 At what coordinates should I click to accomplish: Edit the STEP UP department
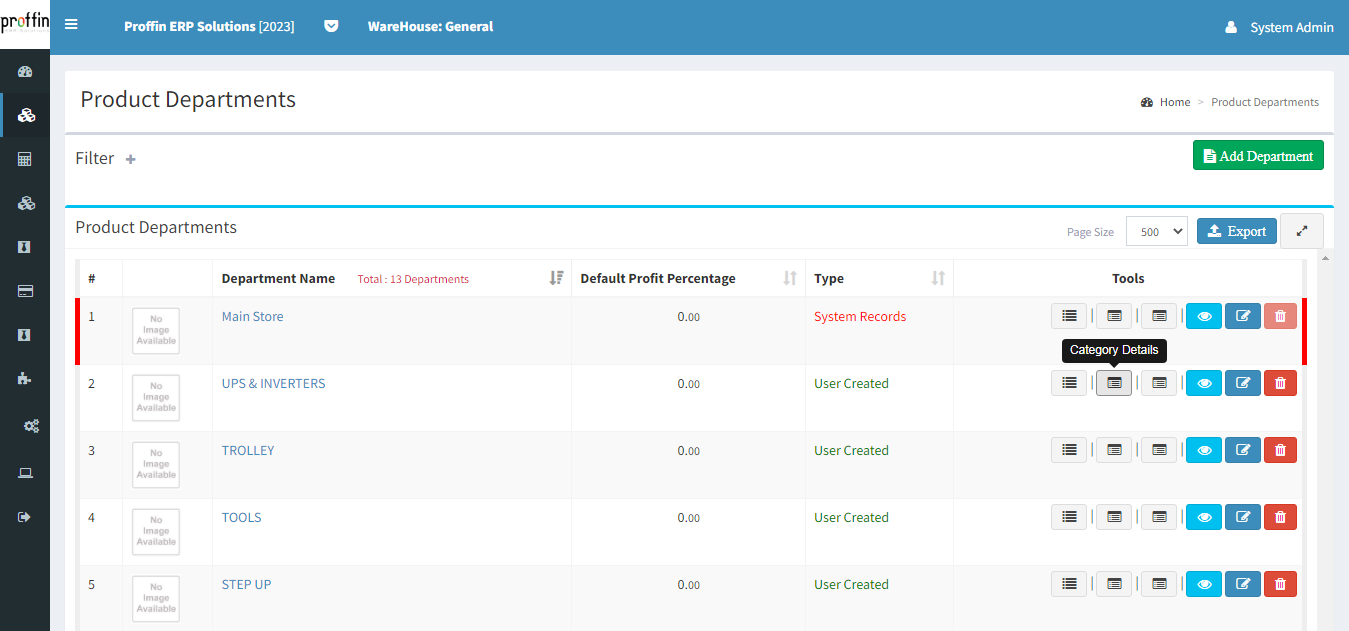(1243, 584)
